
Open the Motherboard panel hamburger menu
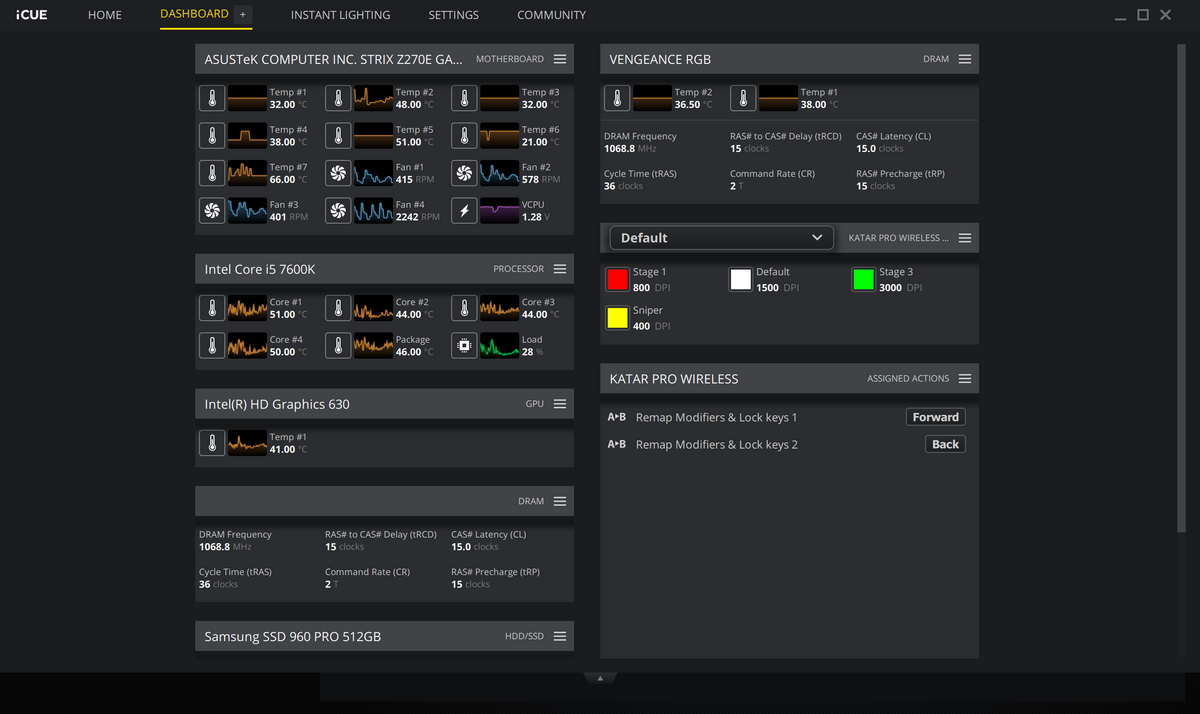click(560, 59)
